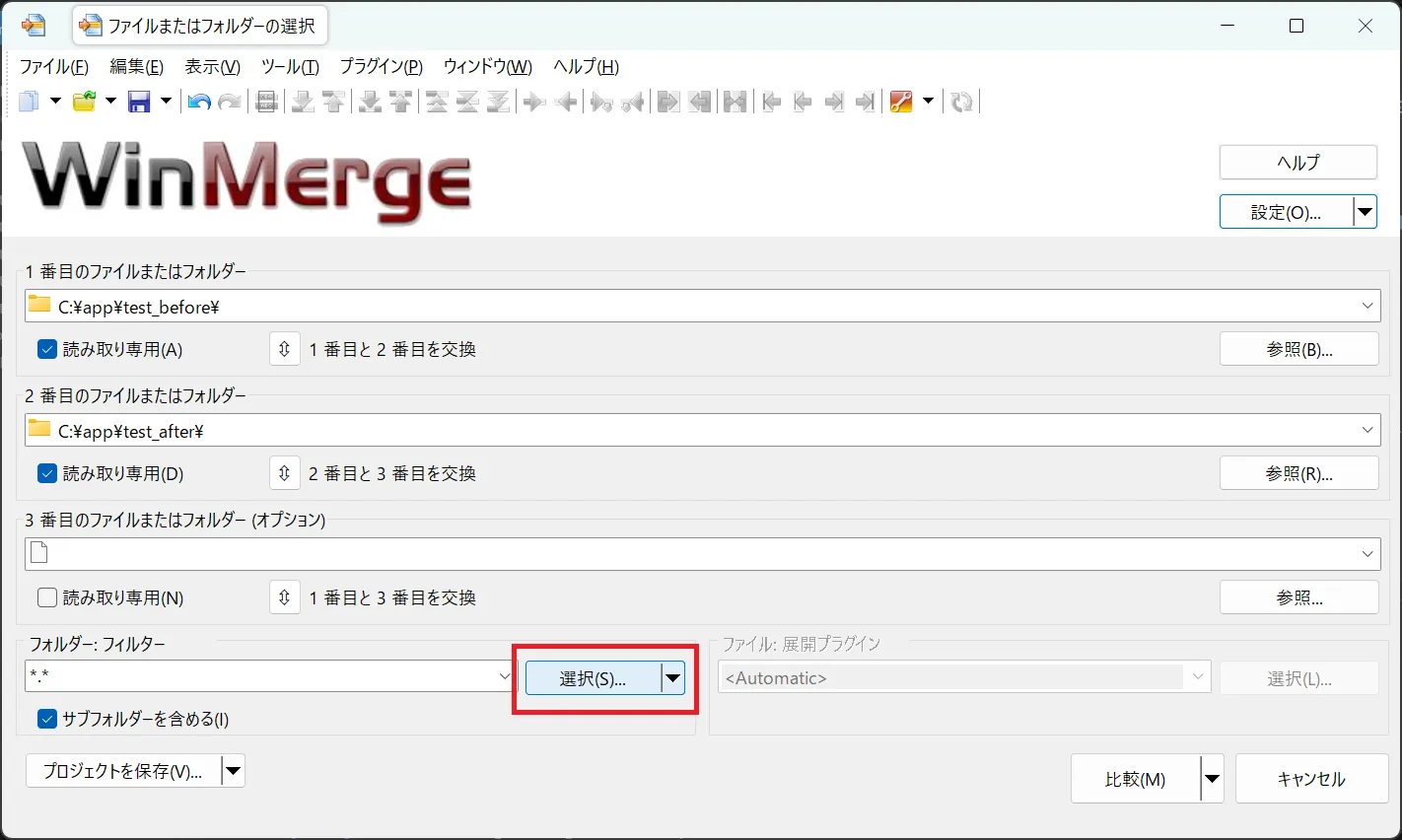Go to the Current Difference icon
This screenshot has width=1402, height=840.
coord(468,102)
